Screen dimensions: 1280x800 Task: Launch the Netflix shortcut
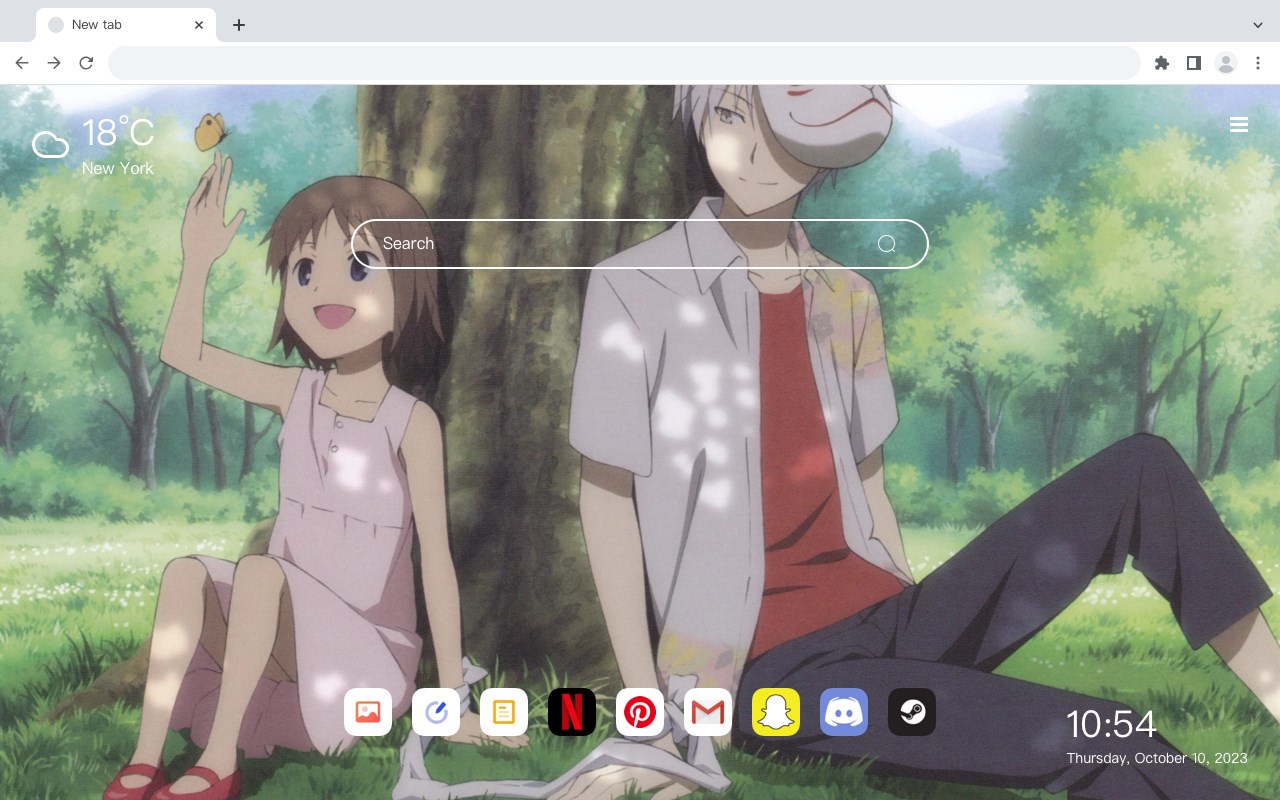point(572,712)
